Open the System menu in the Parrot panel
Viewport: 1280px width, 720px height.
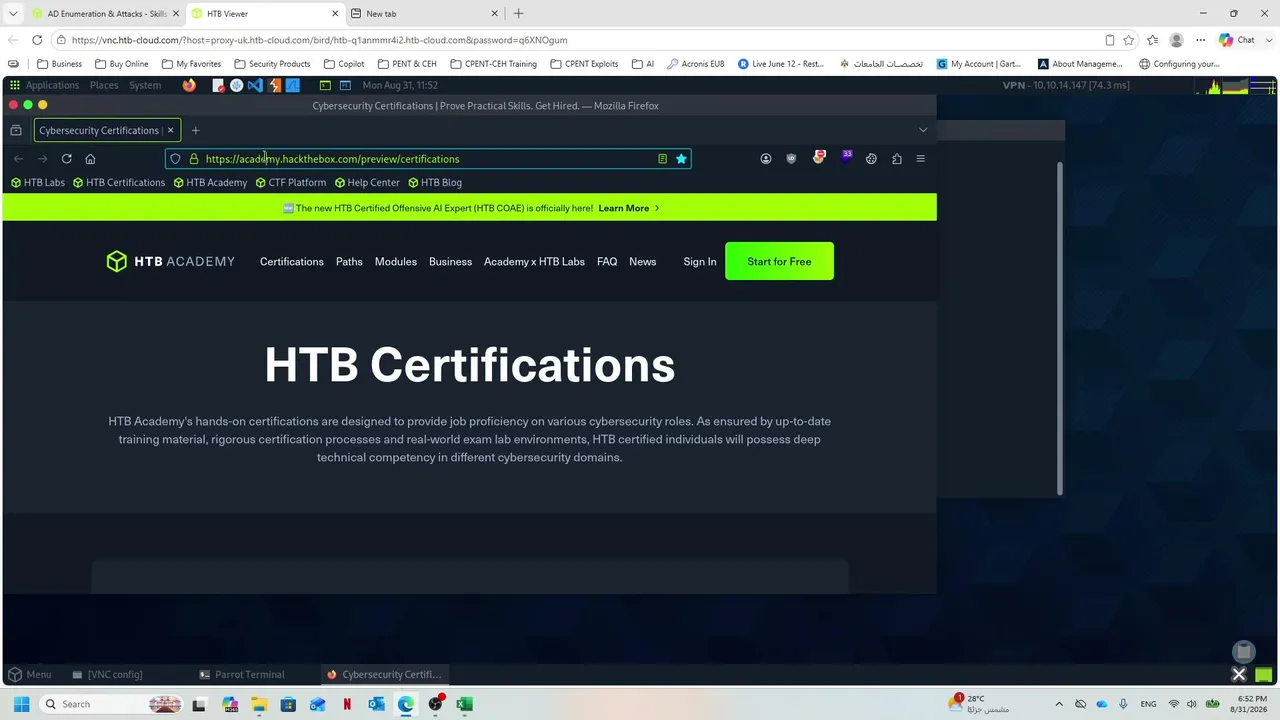tap(145, 85)
